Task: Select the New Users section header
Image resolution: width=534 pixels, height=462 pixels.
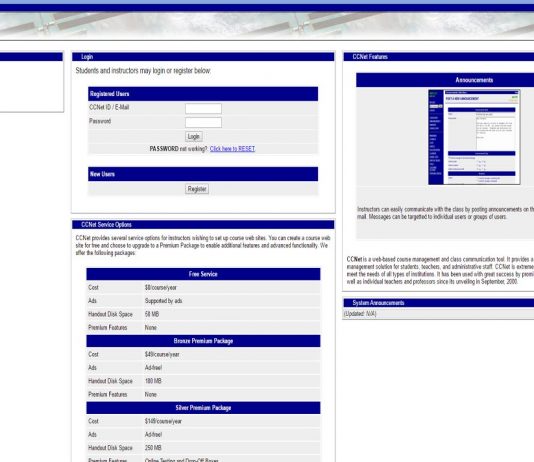Action: pyautogui.click(x=203, y=174)
